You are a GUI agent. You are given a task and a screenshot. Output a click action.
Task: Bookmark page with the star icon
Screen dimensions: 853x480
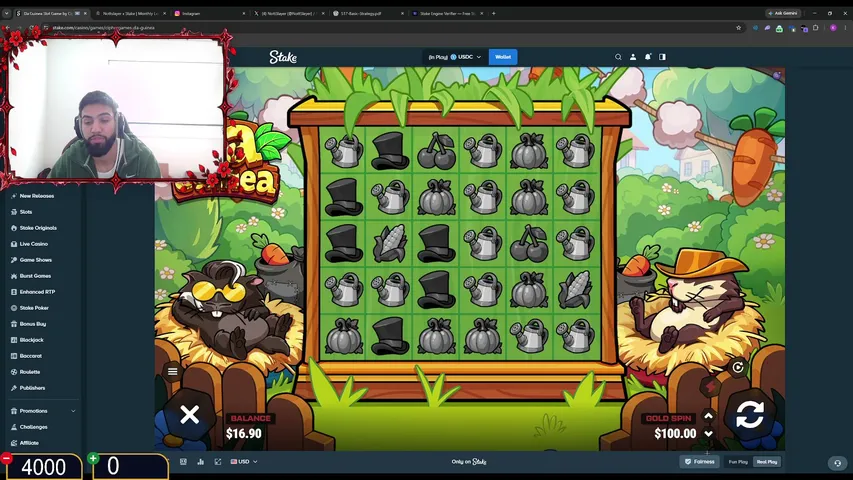738,28
